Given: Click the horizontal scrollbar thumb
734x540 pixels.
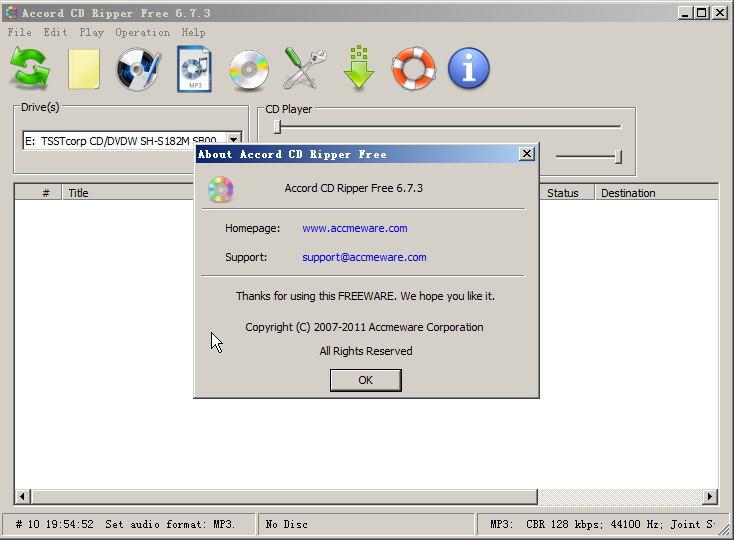Looking at the screenshot, I should click(284, 496).
